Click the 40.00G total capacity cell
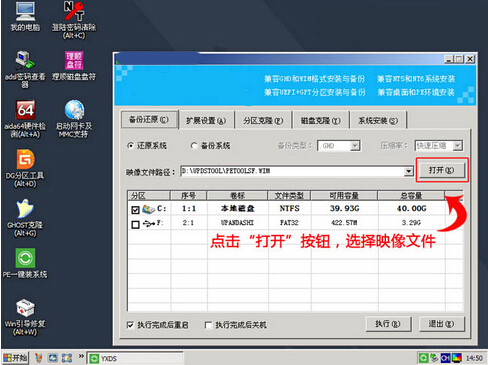Image resolution: width=488 pixels, height=365 pixels. click(412, 209)
